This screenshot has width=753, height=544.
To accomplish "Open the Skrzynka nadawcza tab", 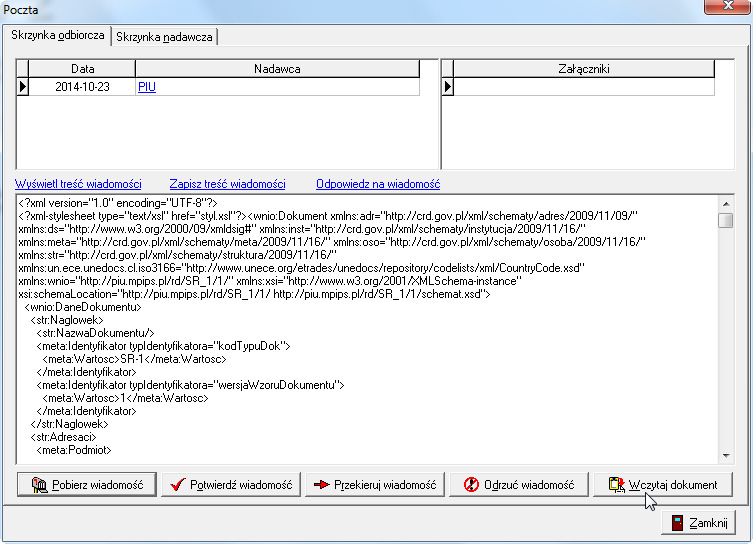I will pyautogui.click(x=164, y=37).
